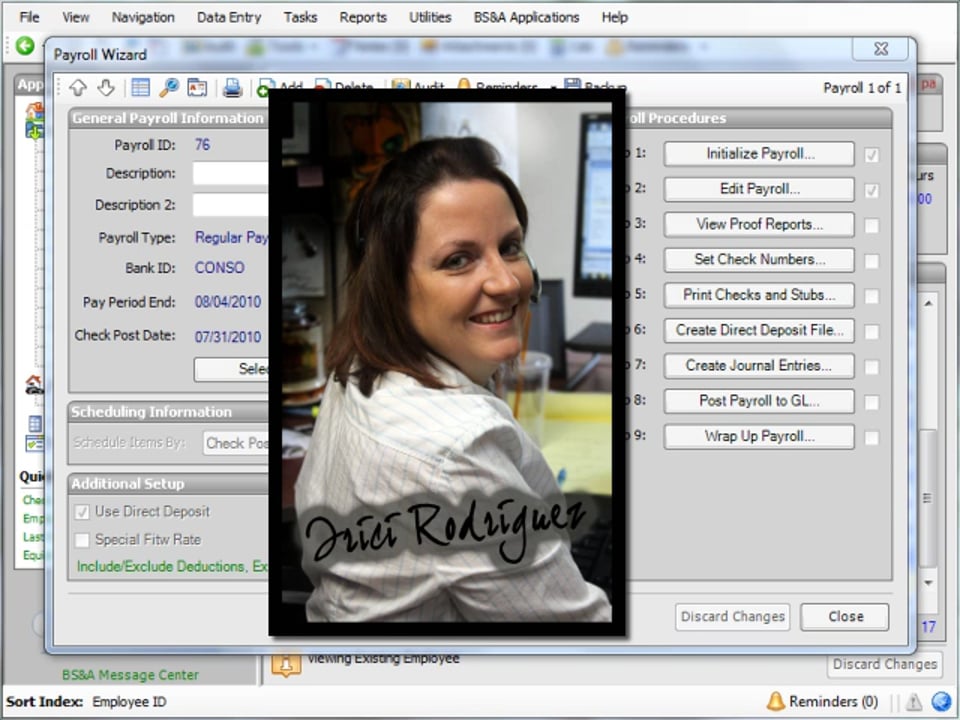Click Discard Changes in the background window
Image resolution: width=960 pixels, height=720 pixels.
point(885,664)
